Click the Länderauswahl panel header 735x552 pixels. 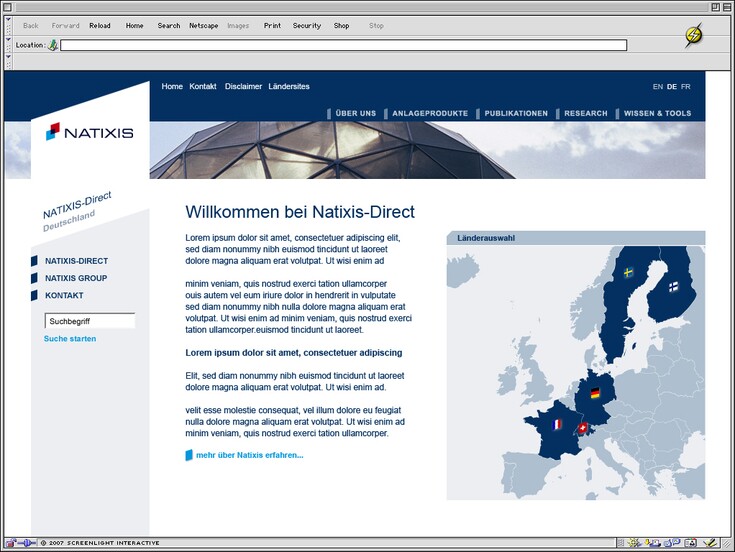pyautogui.click(x=576, y=238)
